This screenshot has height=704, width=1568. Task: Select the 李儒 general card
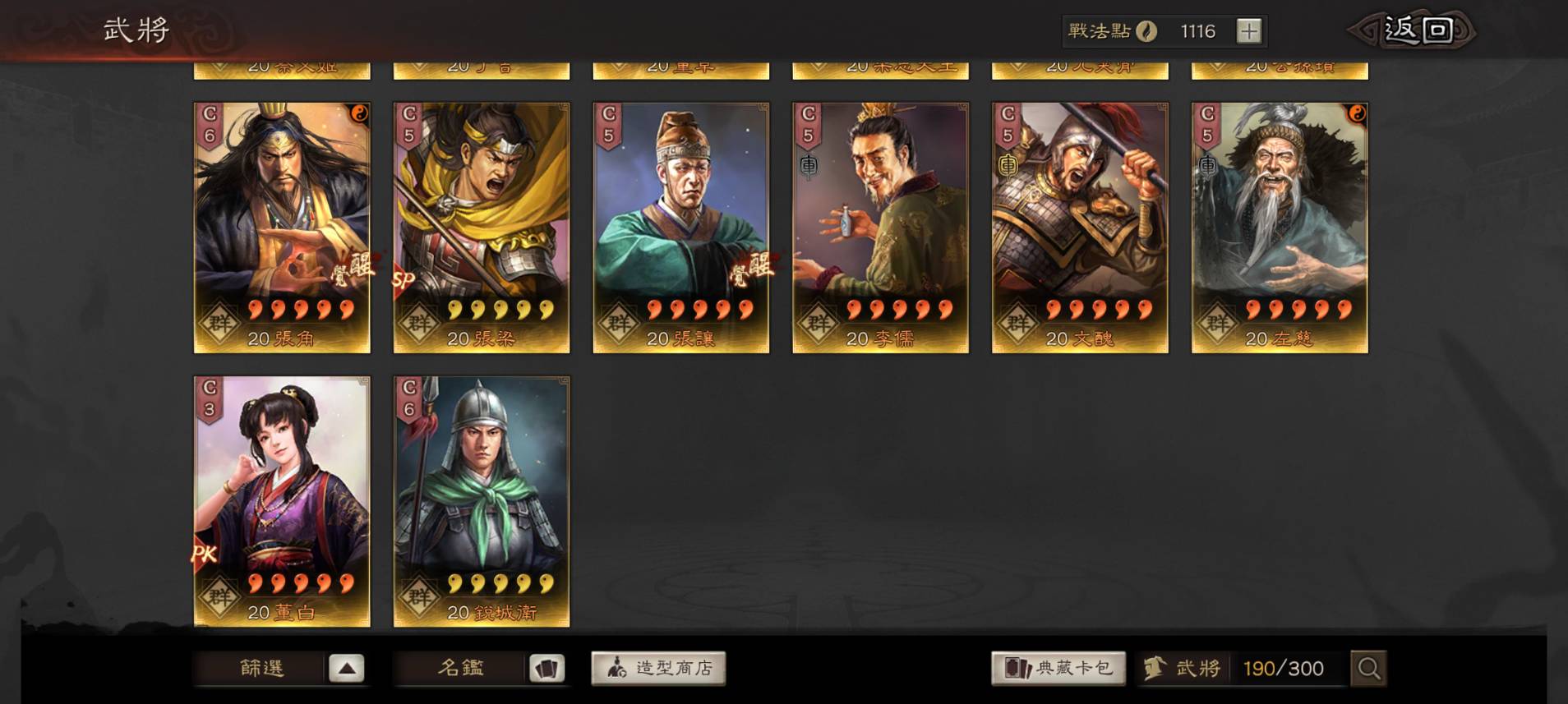click(x=880, y=228)
